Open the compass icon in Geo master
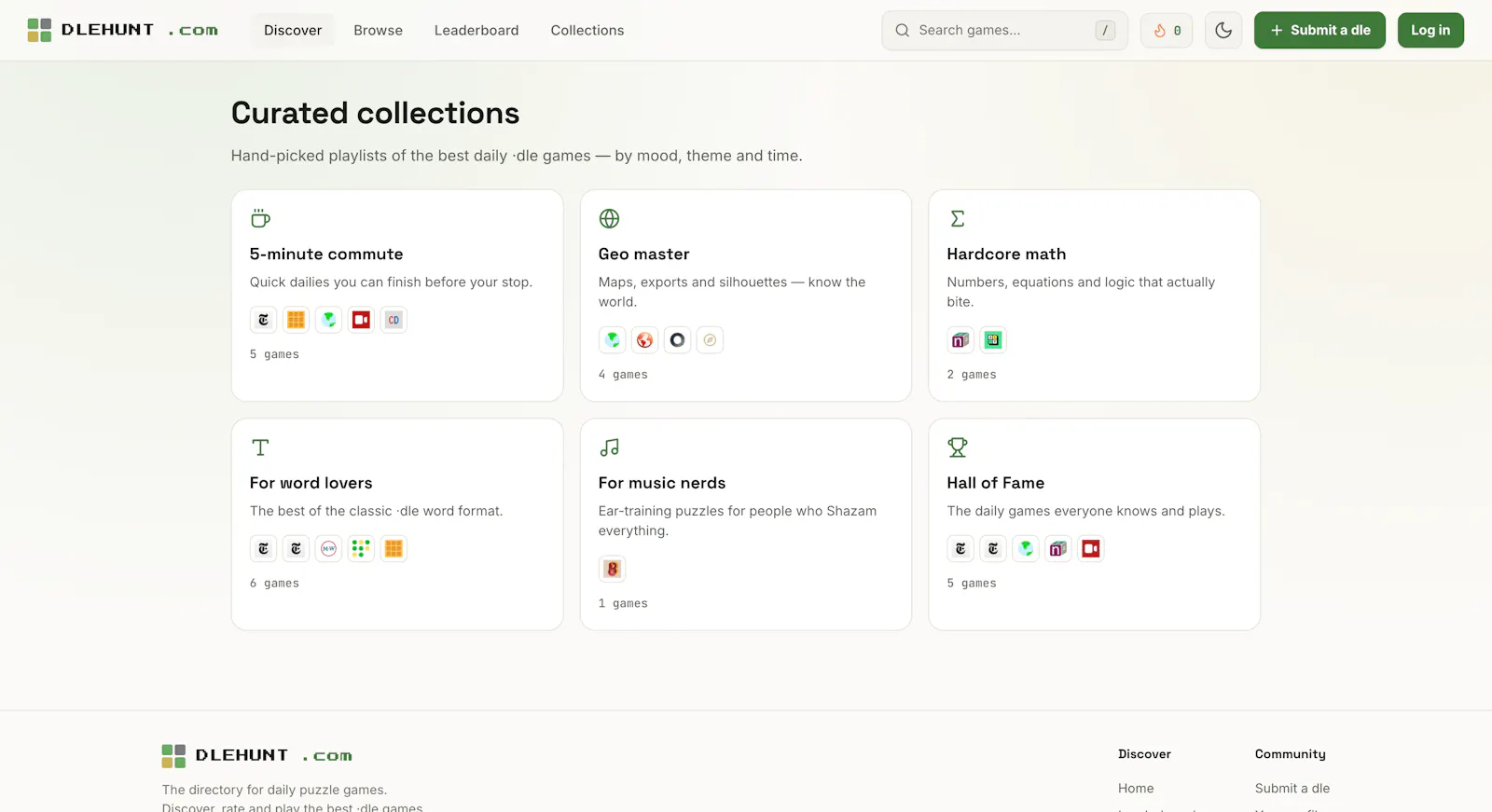The width and height of the screenshot is (1492, 812). tap(710, 340)
